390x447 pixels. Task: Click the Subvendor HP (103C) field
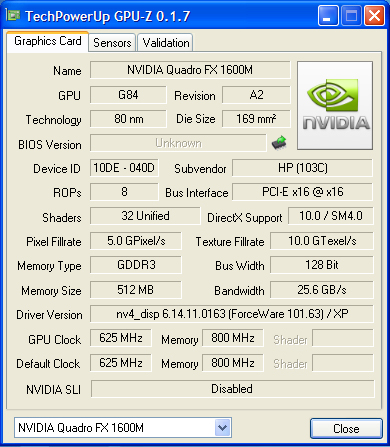(302, 168)
